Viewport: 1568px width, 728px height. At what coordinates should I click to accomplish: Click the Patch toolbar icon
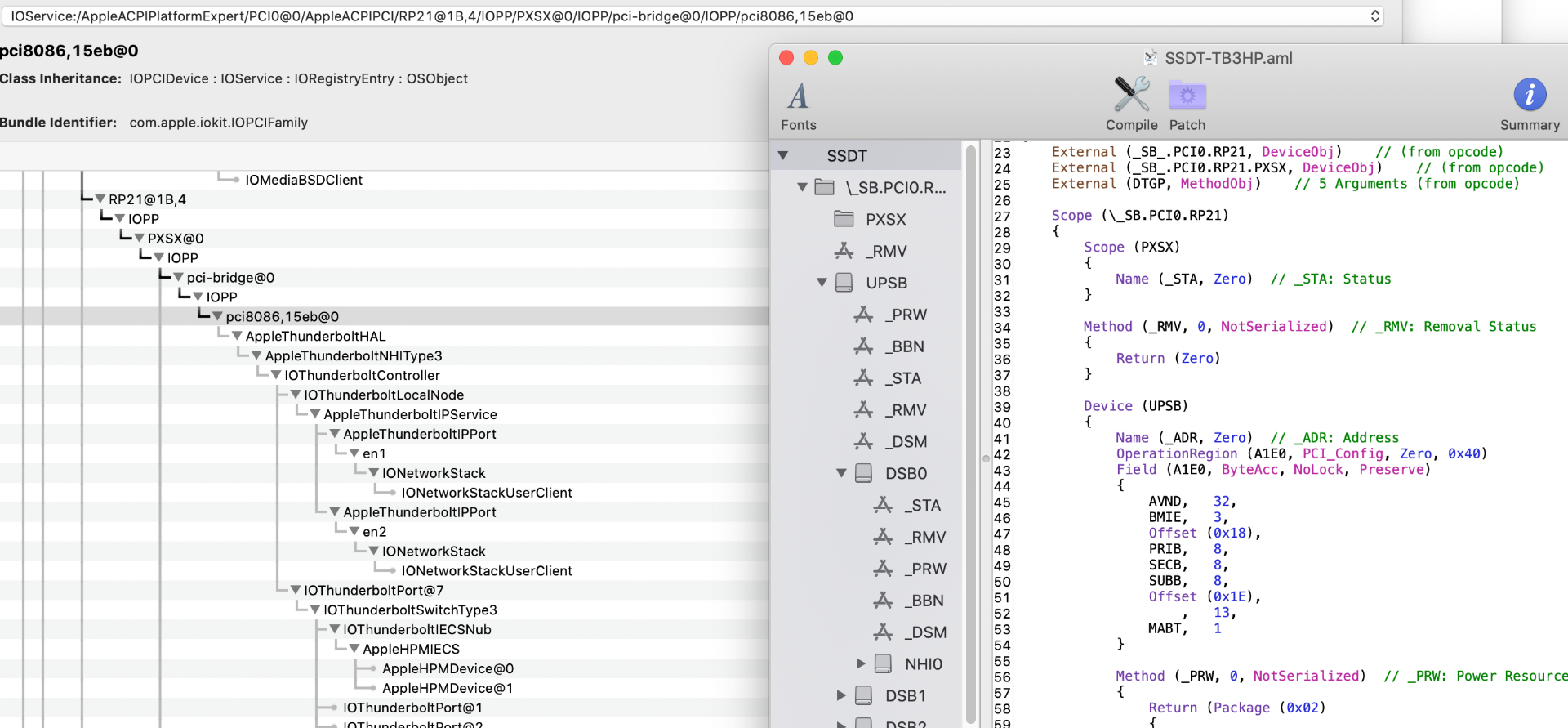(1187, 103)
